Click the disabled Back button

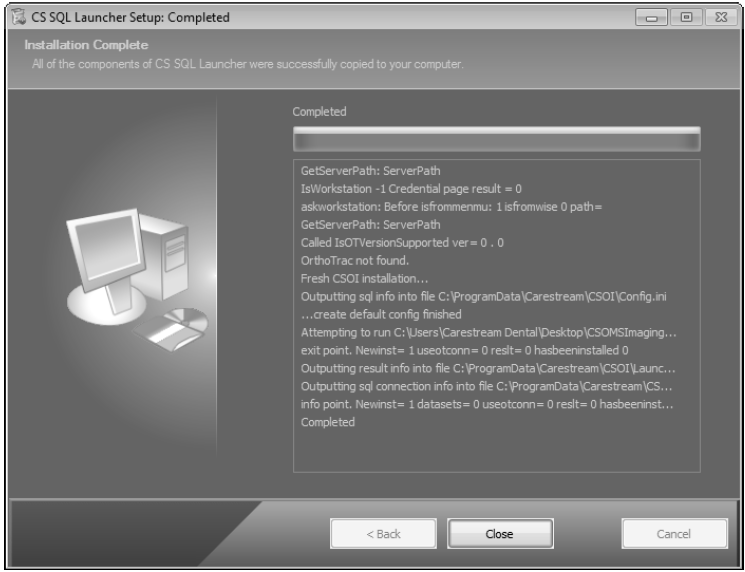pos(383,534)
